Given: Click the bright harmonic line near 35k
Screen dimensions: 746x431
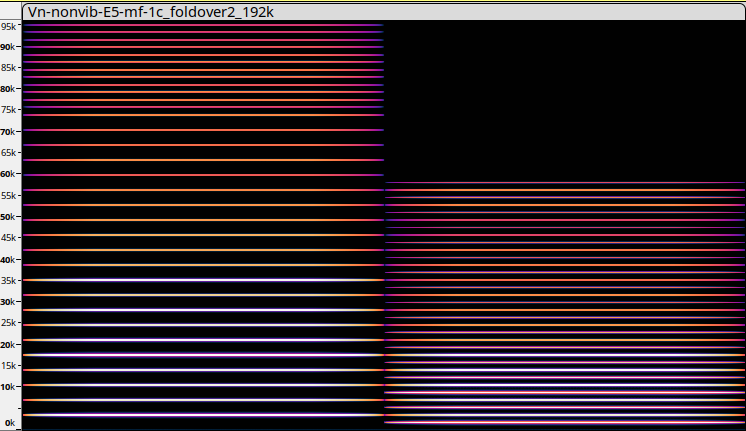Looking at the screenshot, I should pos(200,280).
